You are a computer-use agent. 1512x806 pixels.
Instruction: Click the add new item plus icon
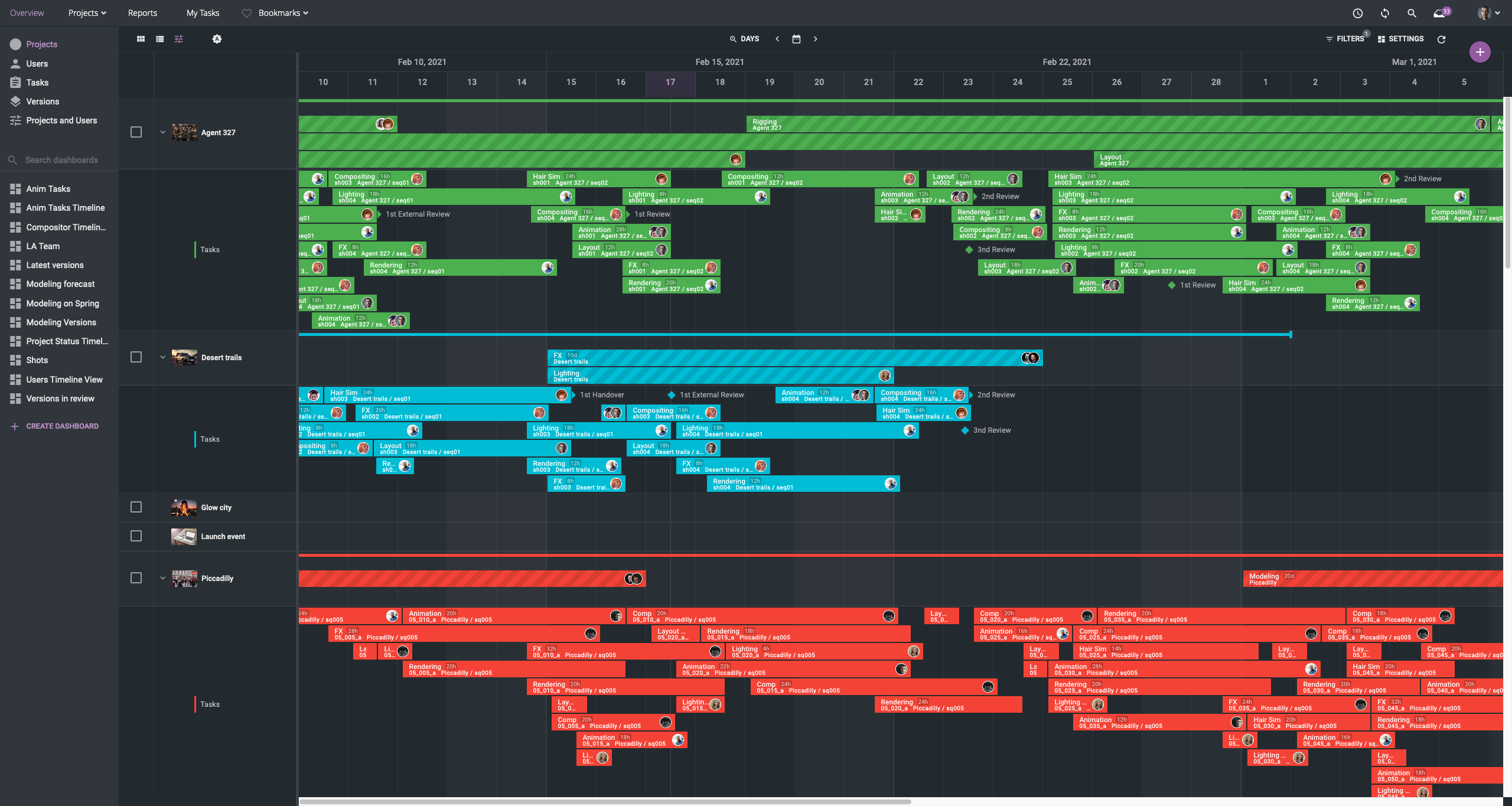click(x=1480, y=51)
